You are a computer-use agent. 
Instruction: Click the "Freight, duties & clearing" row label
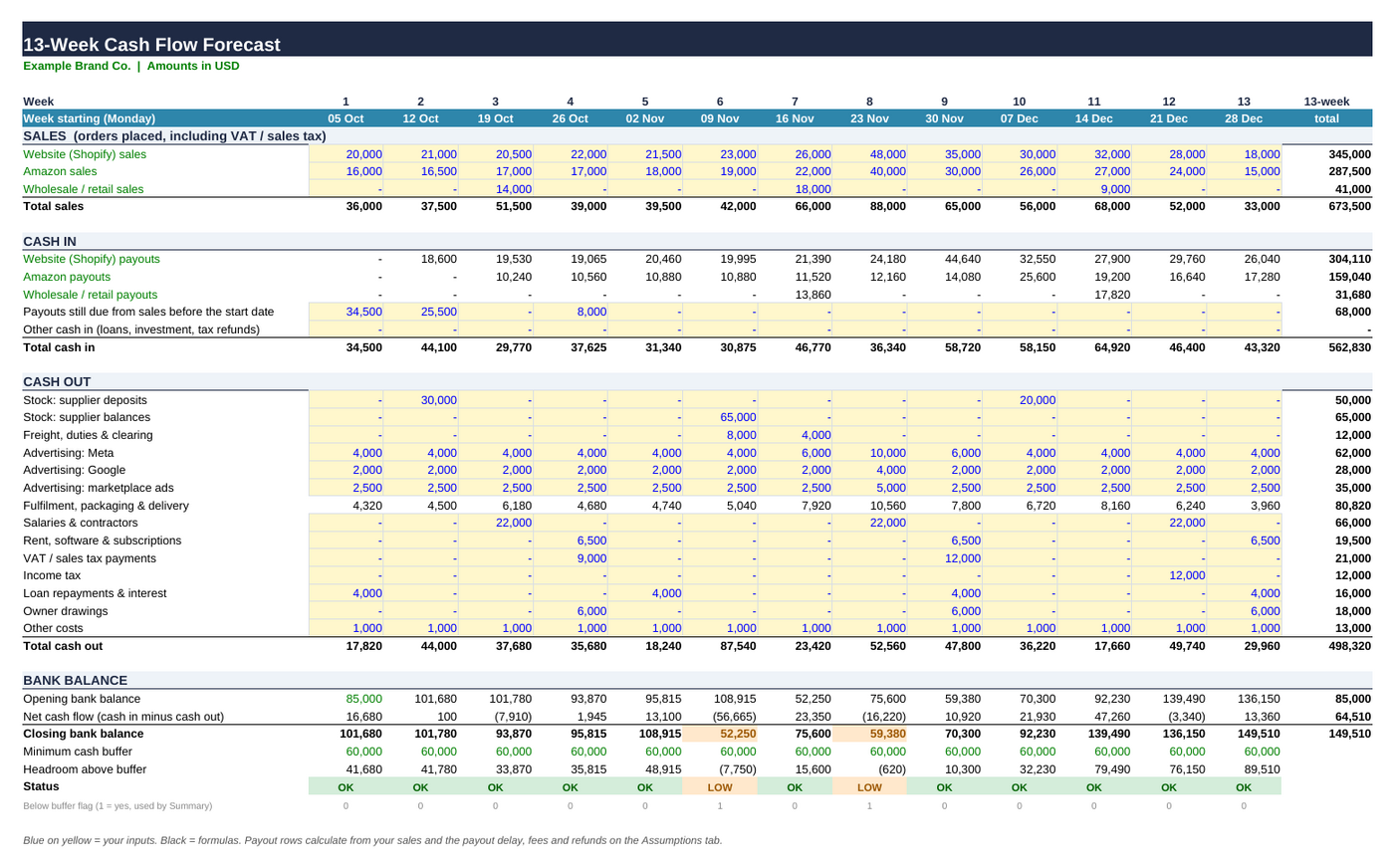88,435
